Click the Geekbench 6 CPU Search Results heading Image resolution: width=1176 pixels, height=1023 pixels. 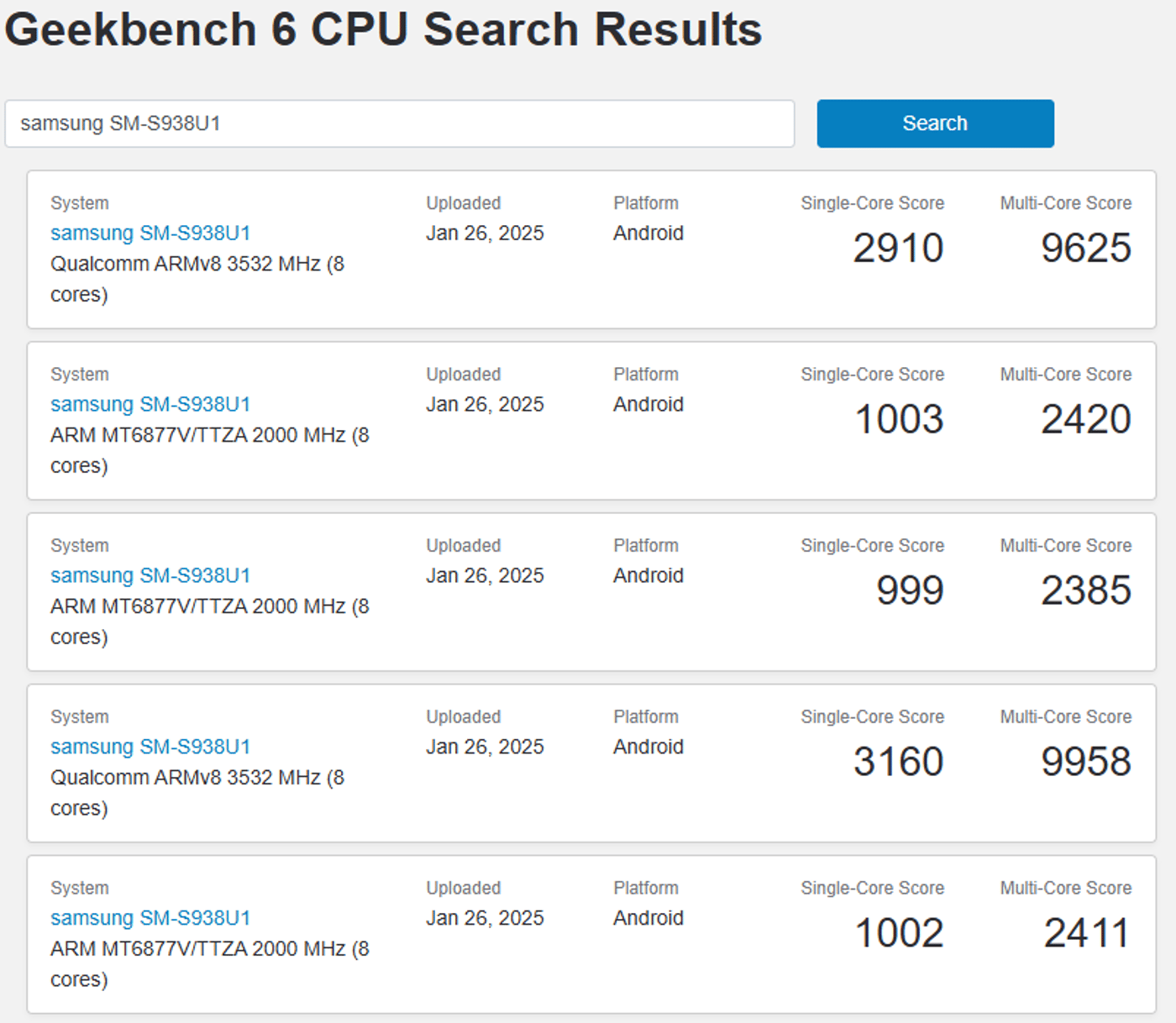tap(383, 29)
